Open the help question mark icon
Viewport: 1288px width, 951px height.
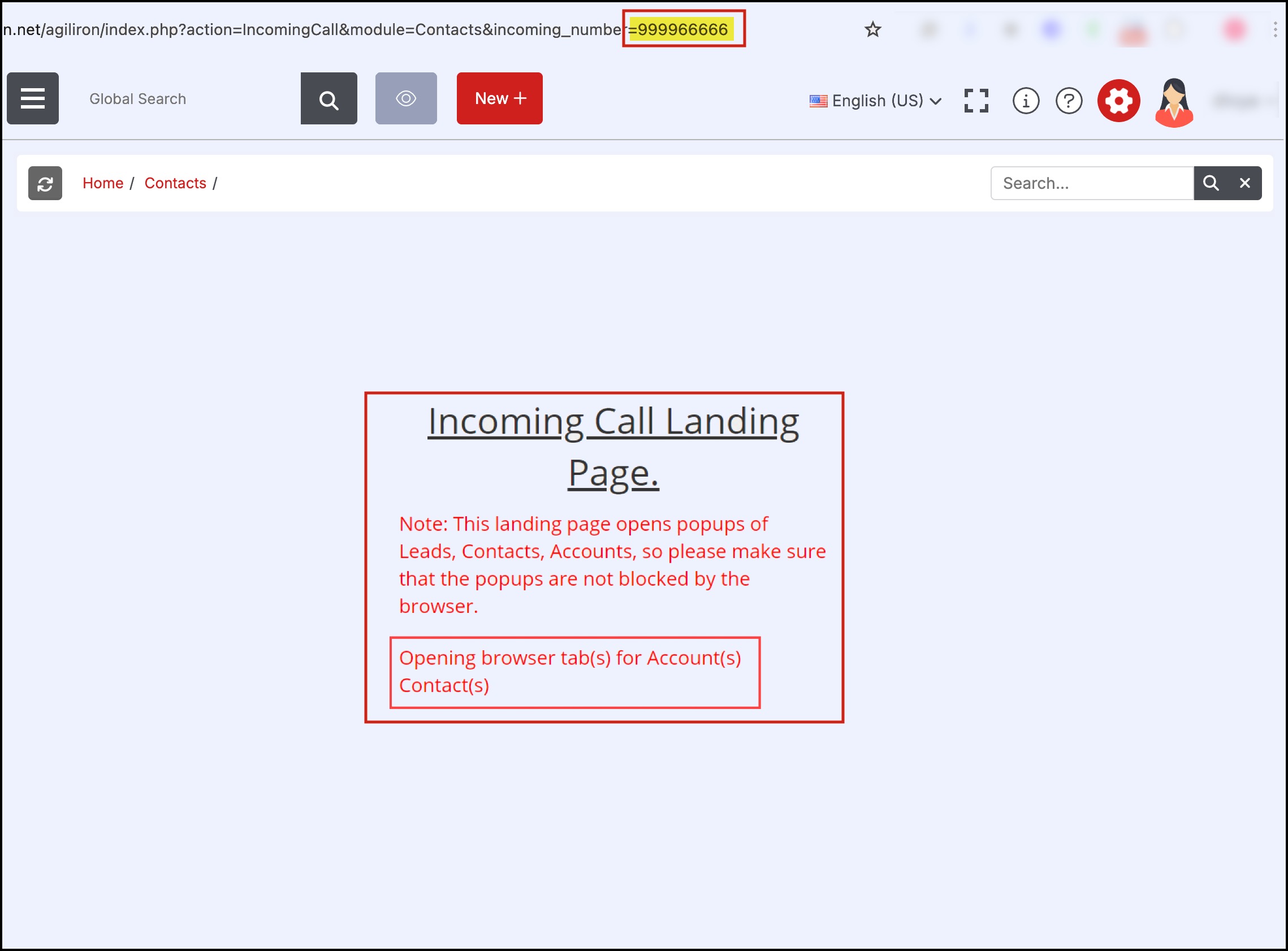click(x=1069, y=101)
